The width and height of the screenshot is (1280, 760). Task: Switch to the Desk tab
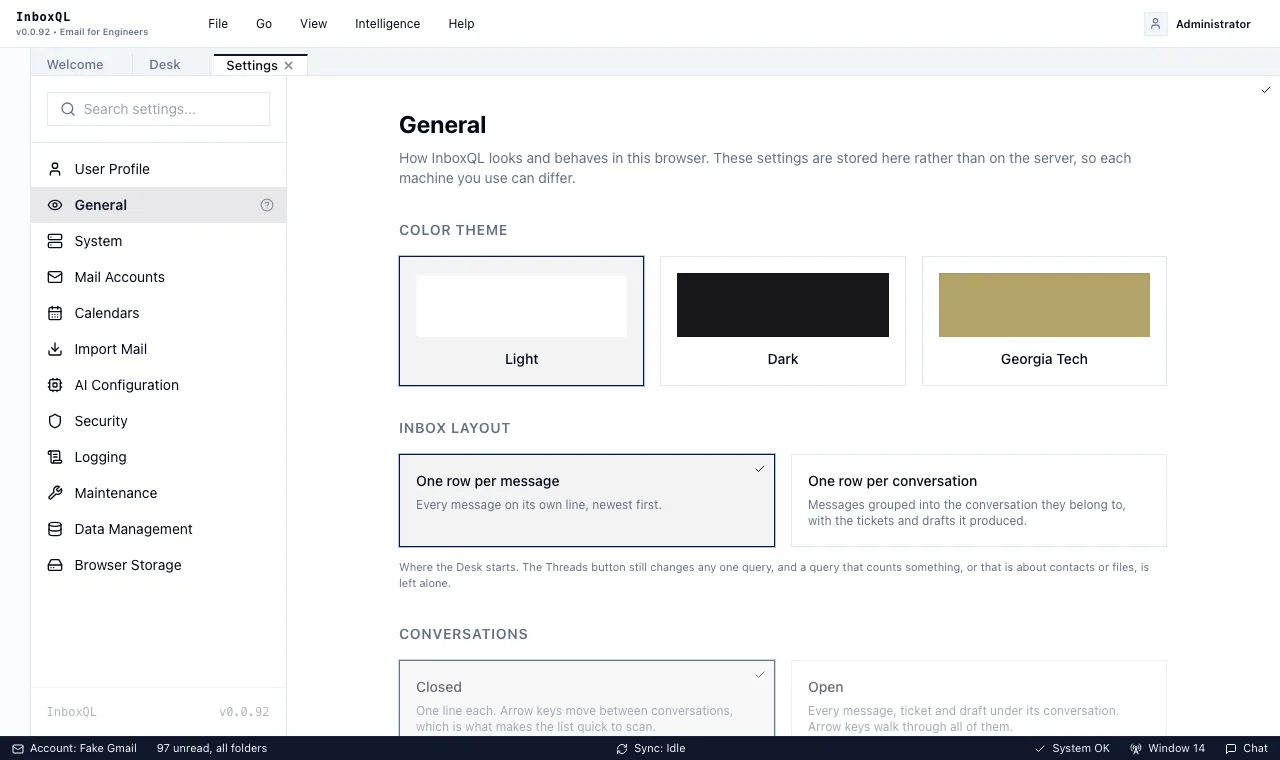click(165, 65)
